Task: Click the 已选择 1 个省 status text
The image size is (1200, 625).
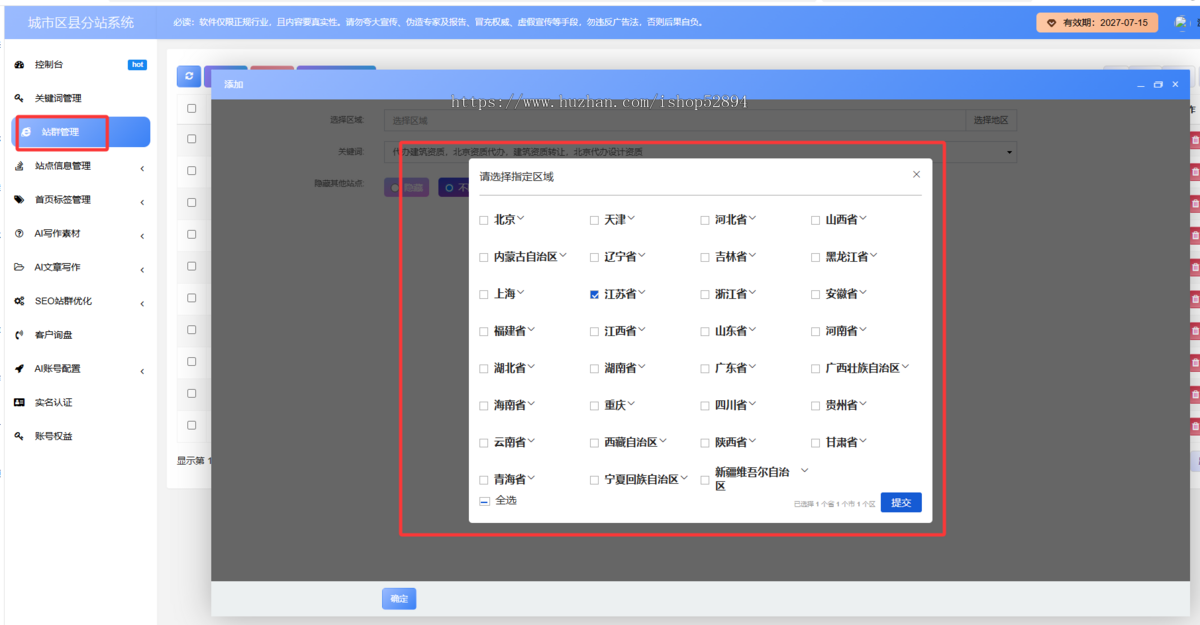Action: (834, 504)
